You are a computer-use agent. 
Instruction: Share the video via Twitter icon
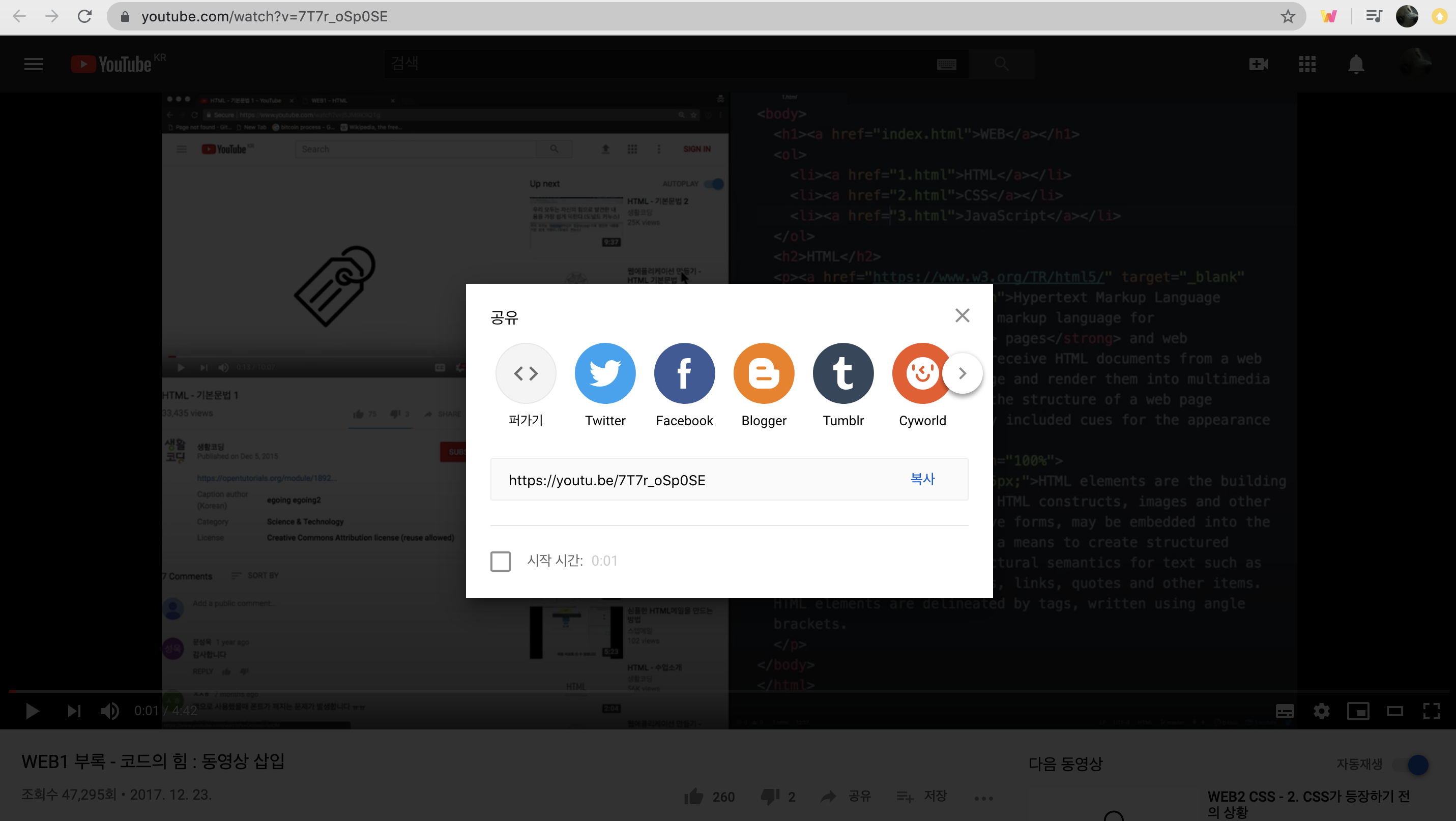click(x=605, y=373)
